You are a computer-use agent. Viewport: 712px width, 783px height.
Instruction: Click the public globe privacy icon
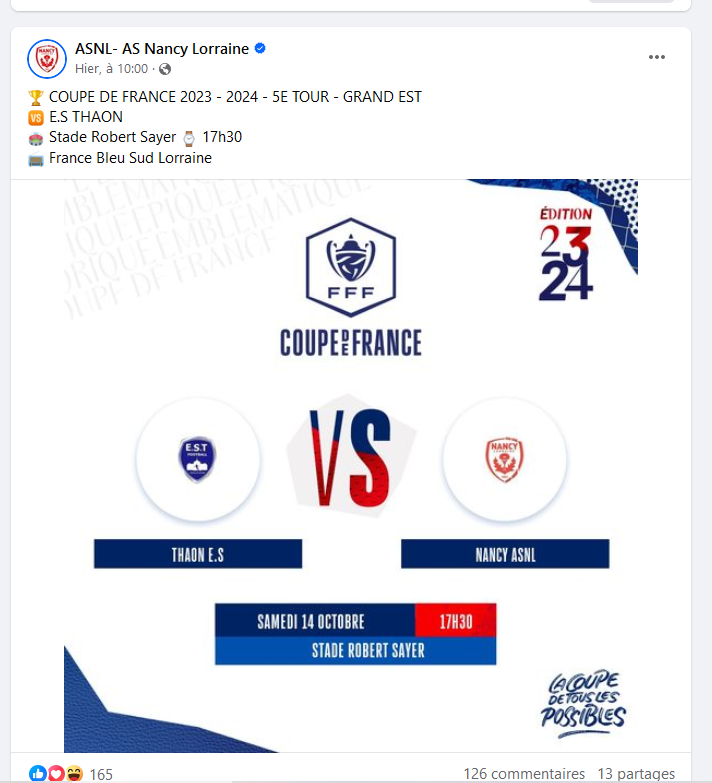165,69
